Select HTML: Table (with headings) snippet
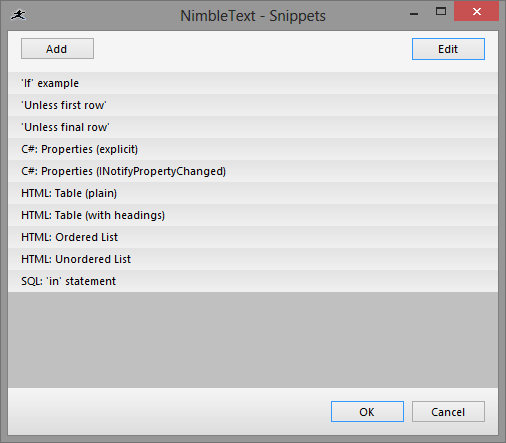The image size is (506, 443). [x=253, y=215]
